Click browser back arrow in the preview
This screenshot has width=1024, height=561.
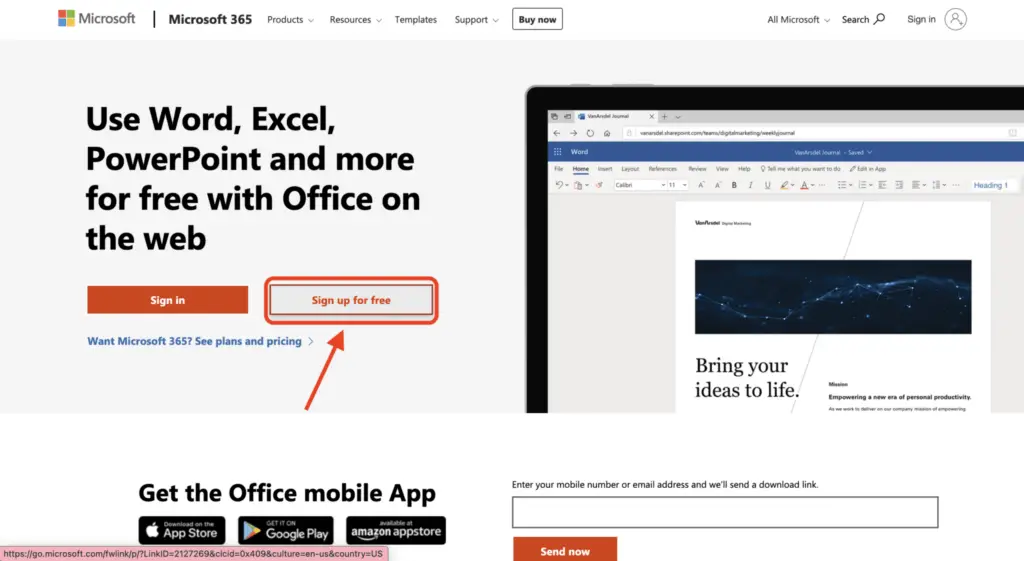[556, 133]
